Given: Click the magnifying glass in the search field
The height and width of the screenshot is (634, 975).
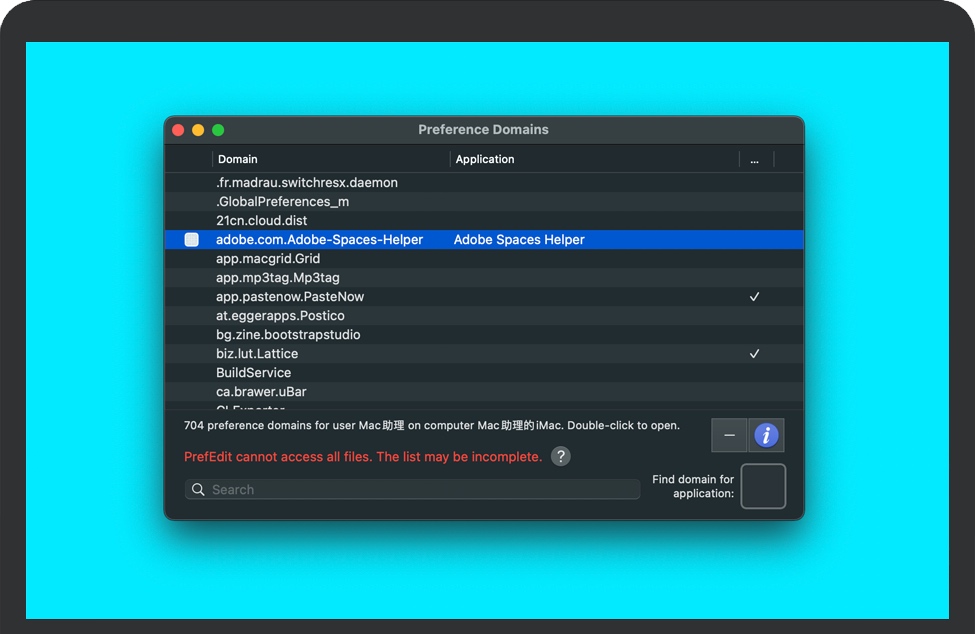Looking at the screenshot, I should 199,490.
